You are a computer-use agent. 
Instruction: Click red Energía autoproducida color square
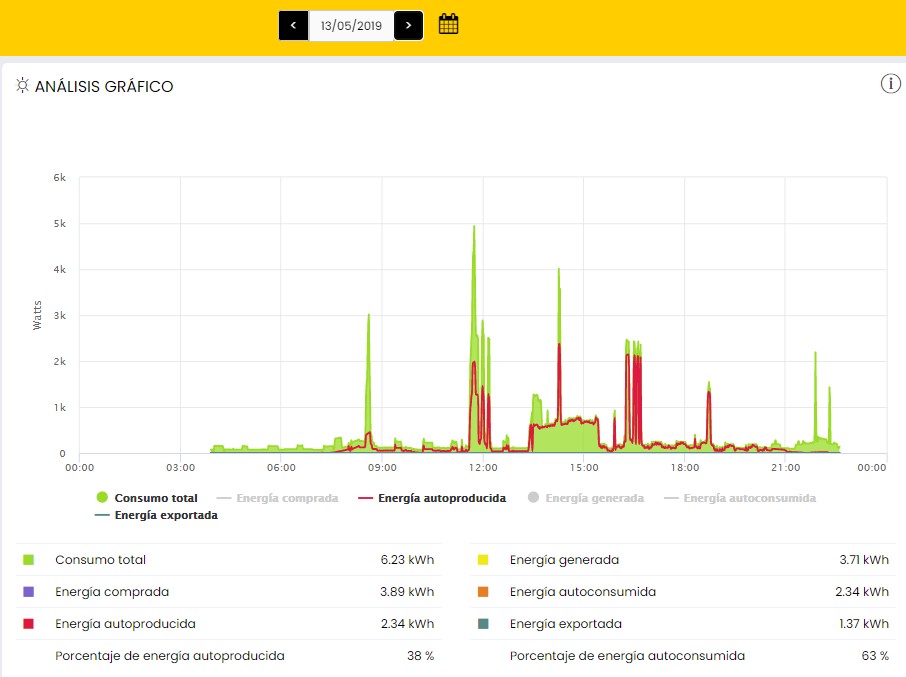[x=29, y=624]
